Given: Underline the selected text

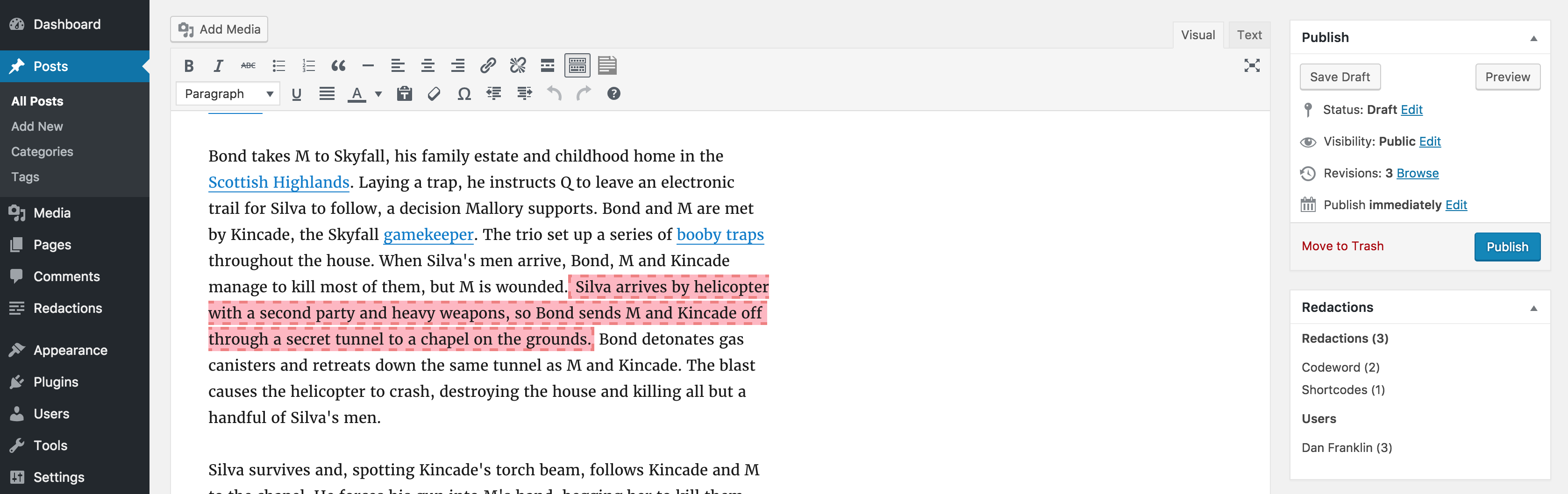Looking at the screenshot, I should pos(296,94).
